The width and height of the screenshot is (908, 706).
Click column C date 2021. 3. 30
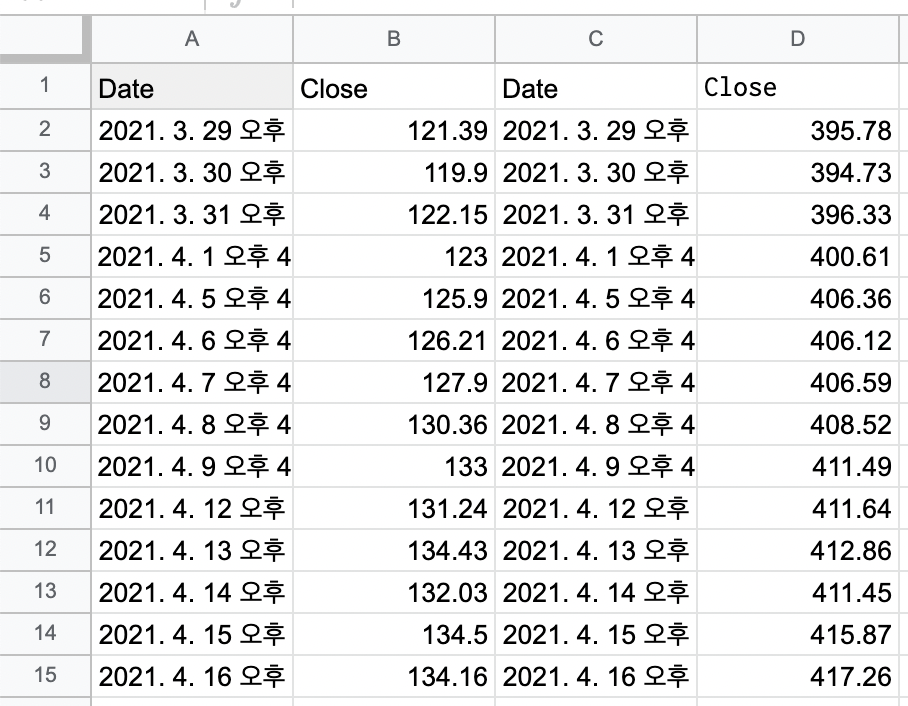[596, 172]
